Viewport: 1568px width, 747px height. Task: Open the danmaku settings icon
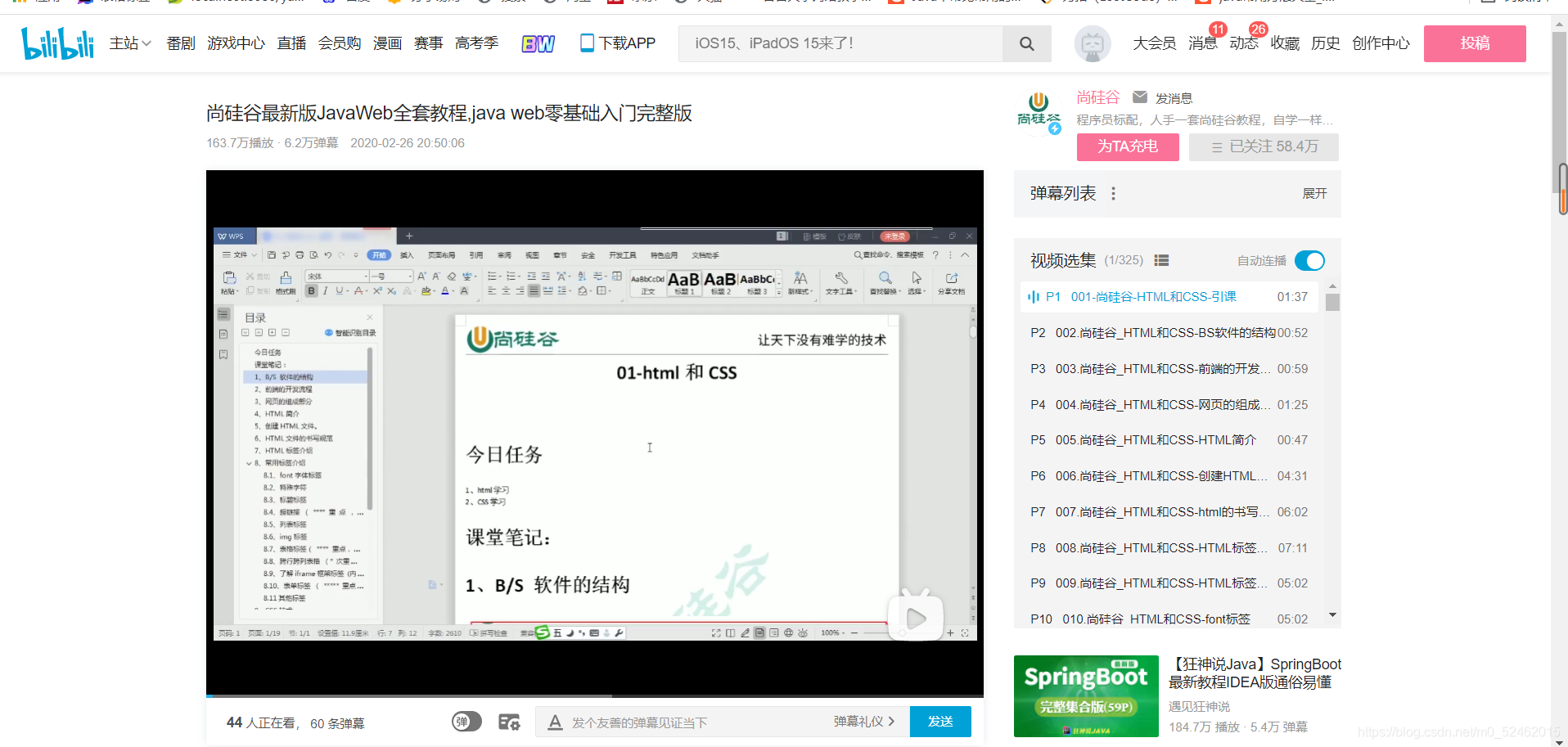509,722
